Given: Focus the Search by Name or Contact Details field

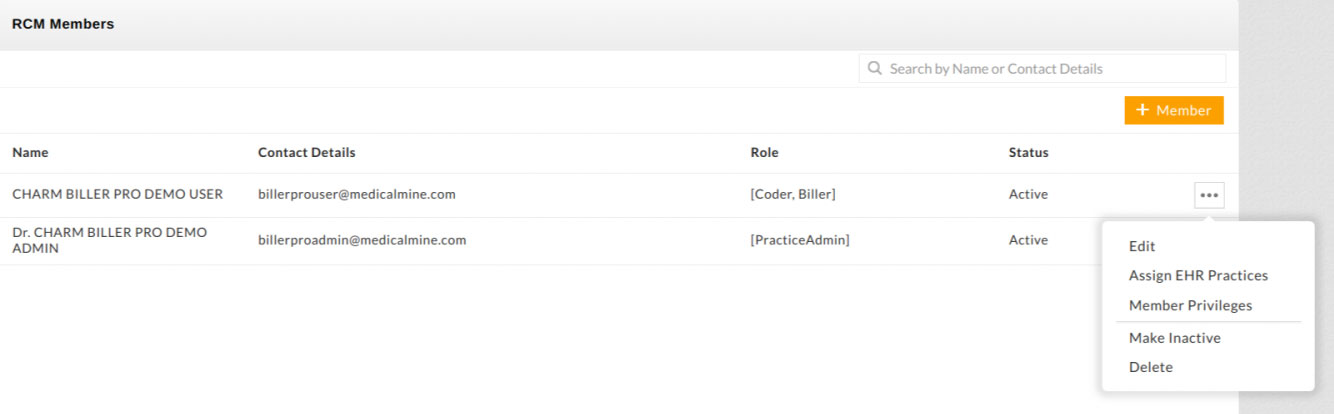Looking at the screenshot, I should (1050, 69).
